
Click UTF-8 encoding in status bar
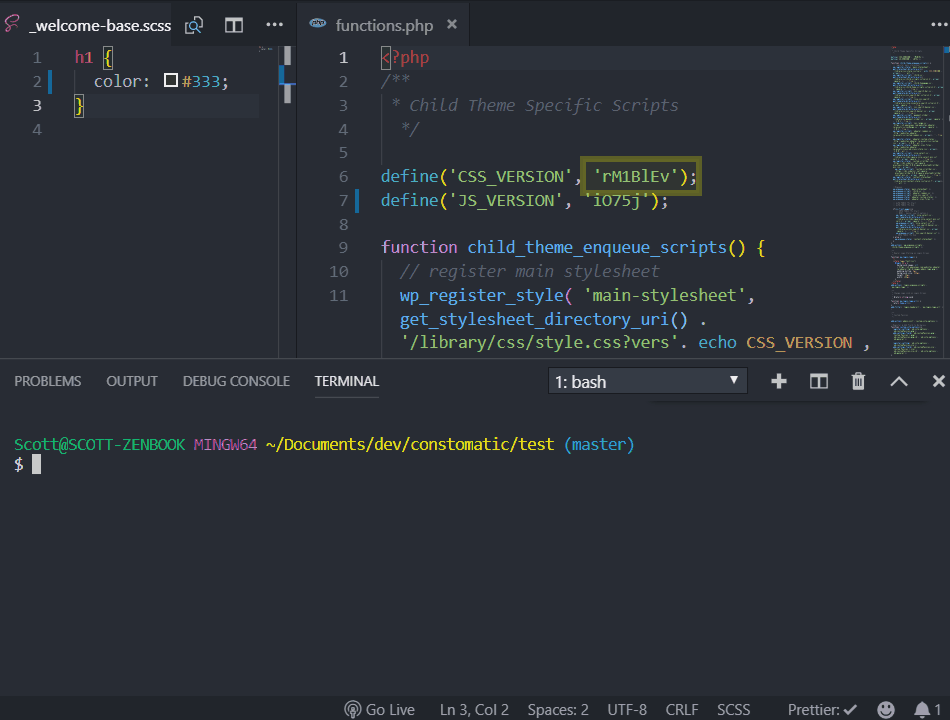(x=627, y=709)
